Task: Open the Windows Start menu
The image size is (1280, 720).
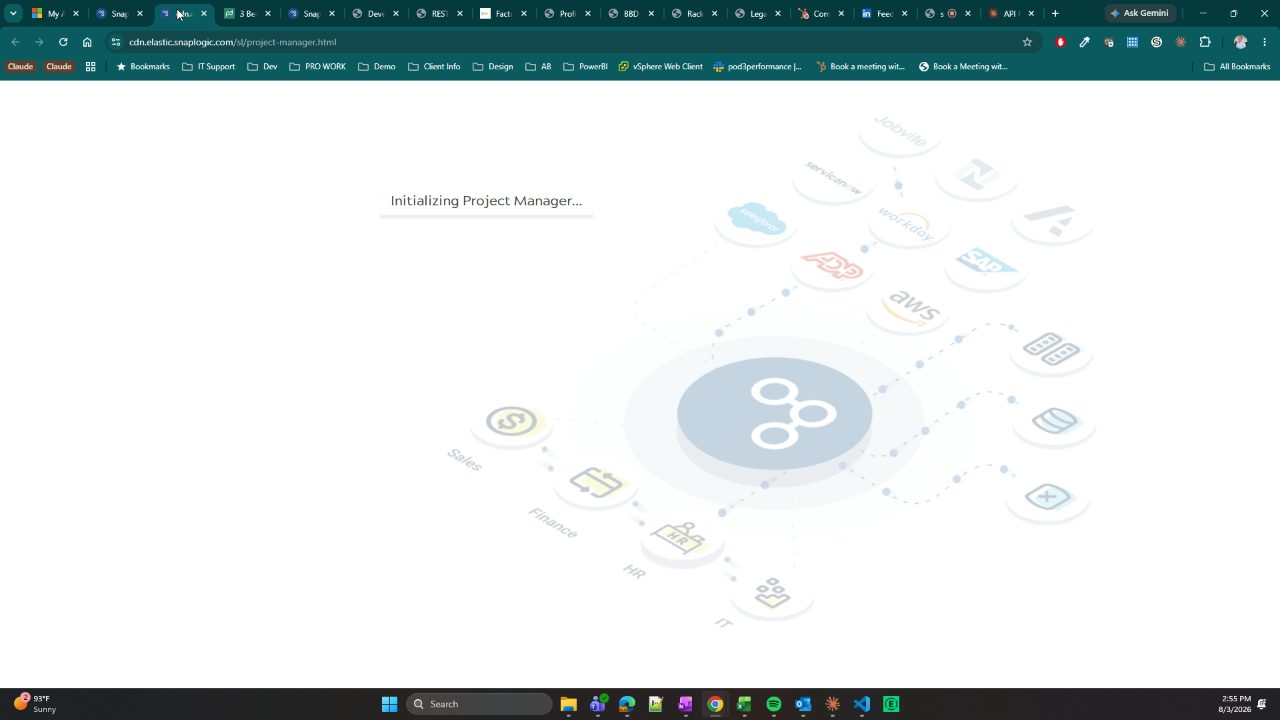Action: pyautogui.click(x=389, y=704)
